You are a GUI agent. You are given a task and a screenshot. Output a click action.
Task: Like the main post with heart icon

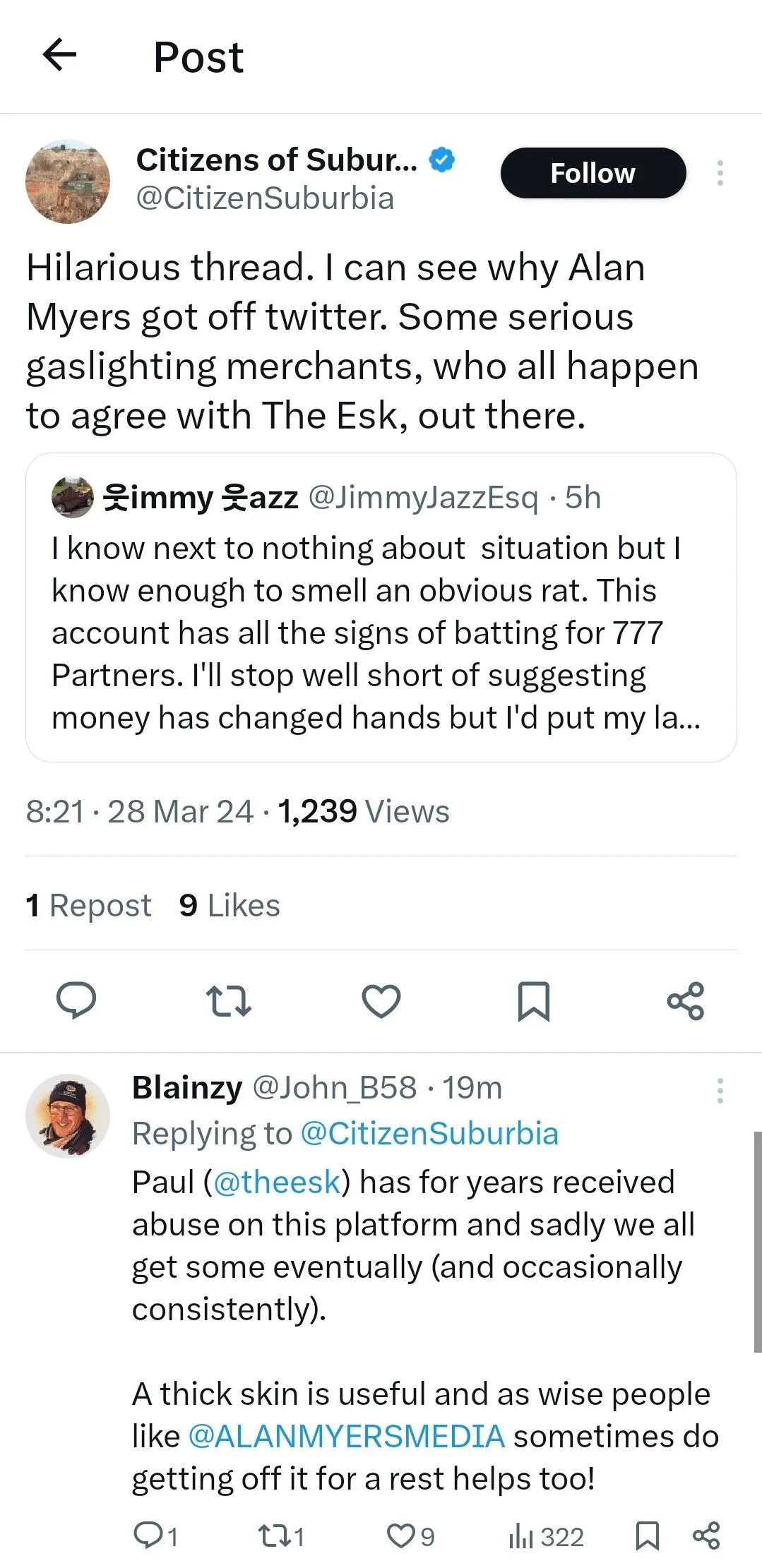(x=381, y=1000)
